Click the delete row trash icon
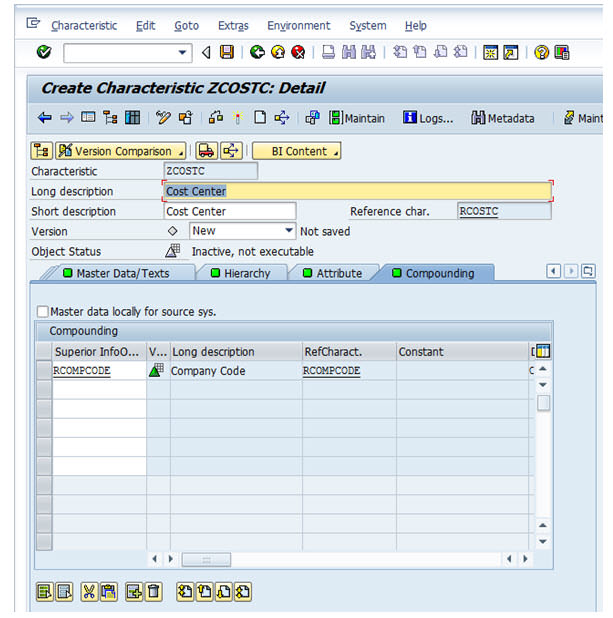Image resolution: width=613 pixels, height=618 pixels. point(153,591)
